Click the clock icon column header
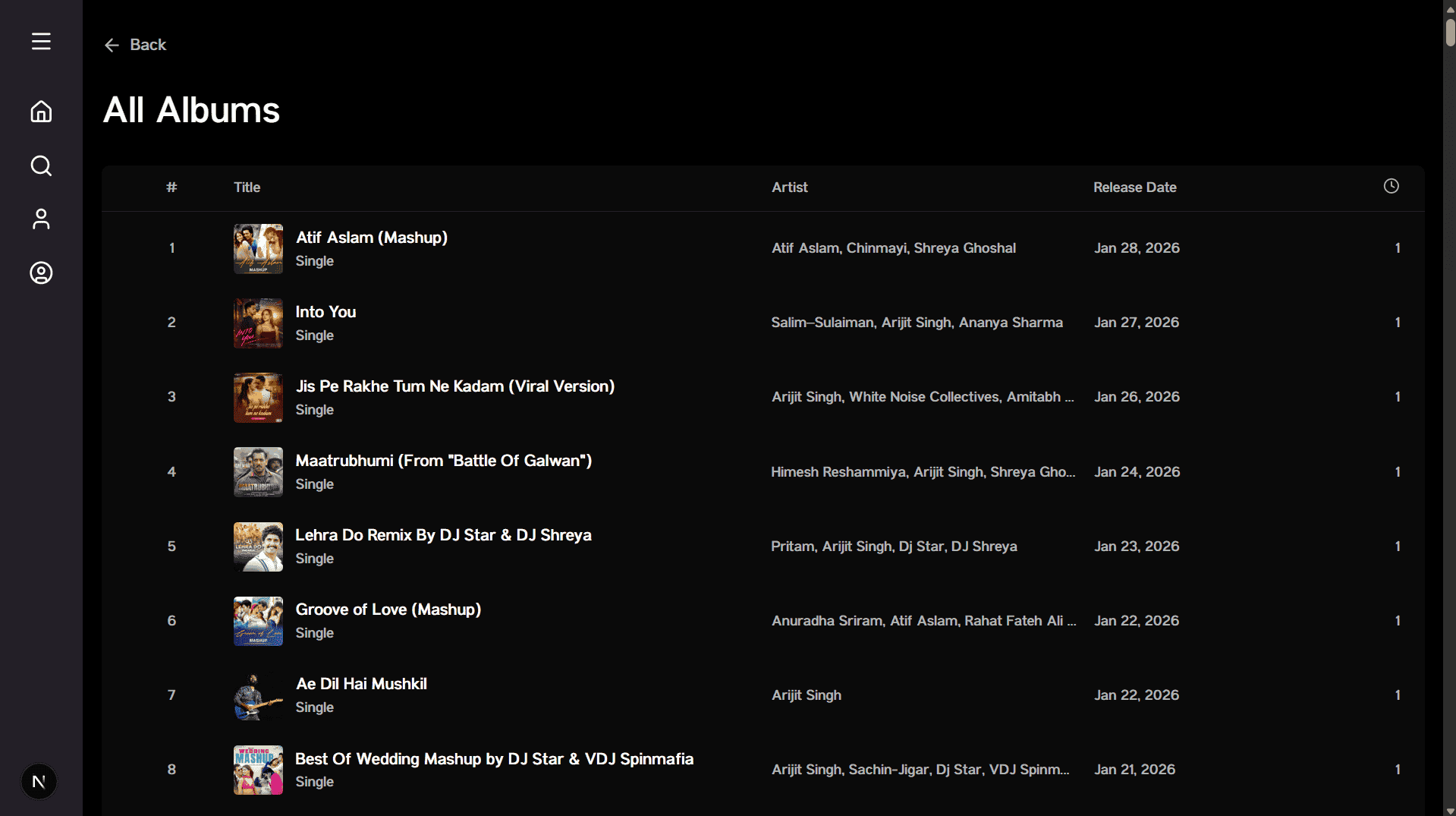The height and width of the screenshot is (816, 1456). coord(1391,187)
